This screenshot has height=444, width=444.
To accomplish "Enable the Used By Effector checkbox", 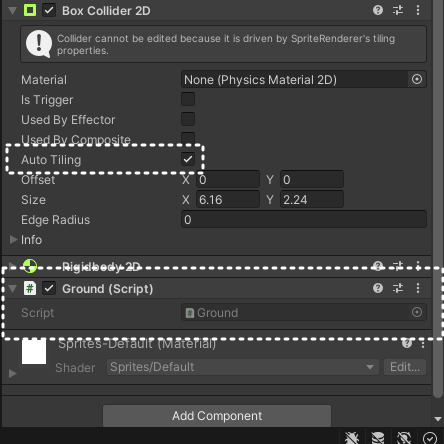I will [188, 119].
